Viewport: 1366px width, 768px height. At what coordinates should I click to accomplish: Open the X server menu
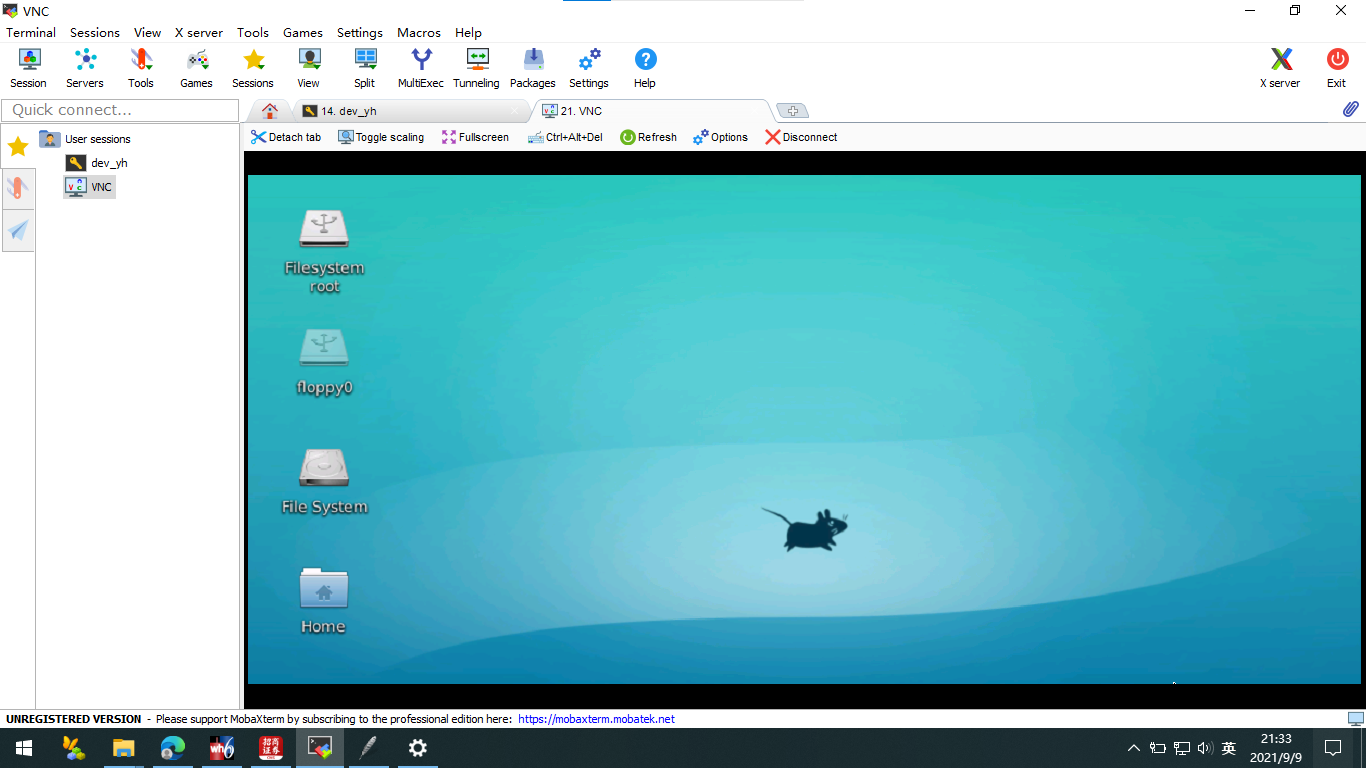click(x=199, y=32)
